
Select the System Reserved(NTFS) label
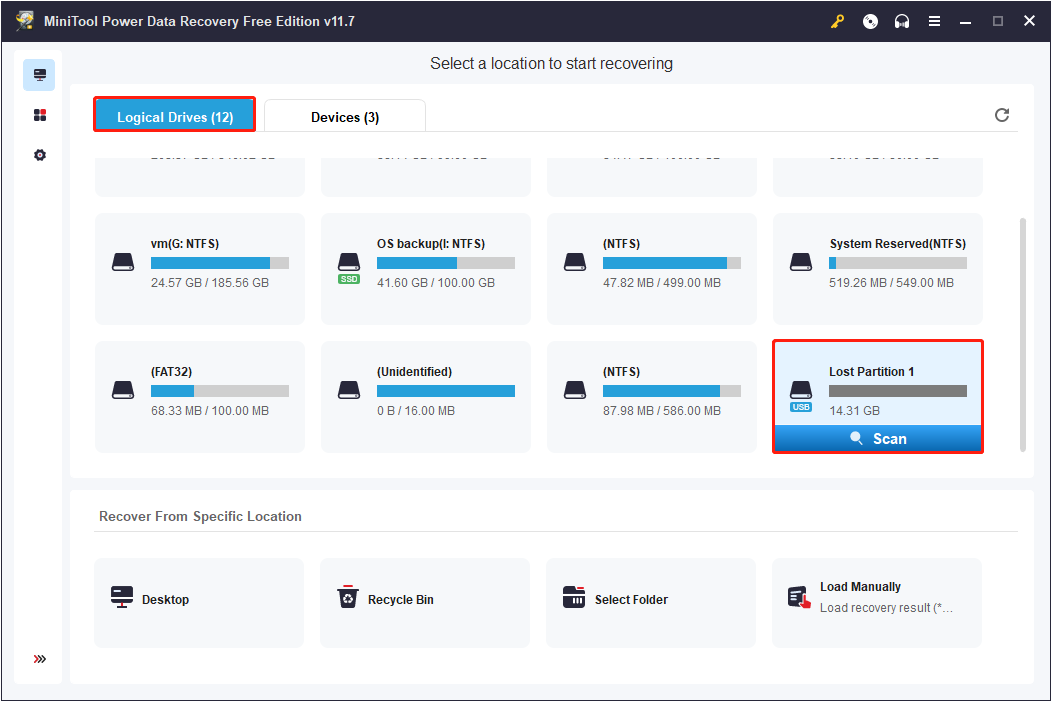(898, 244)
